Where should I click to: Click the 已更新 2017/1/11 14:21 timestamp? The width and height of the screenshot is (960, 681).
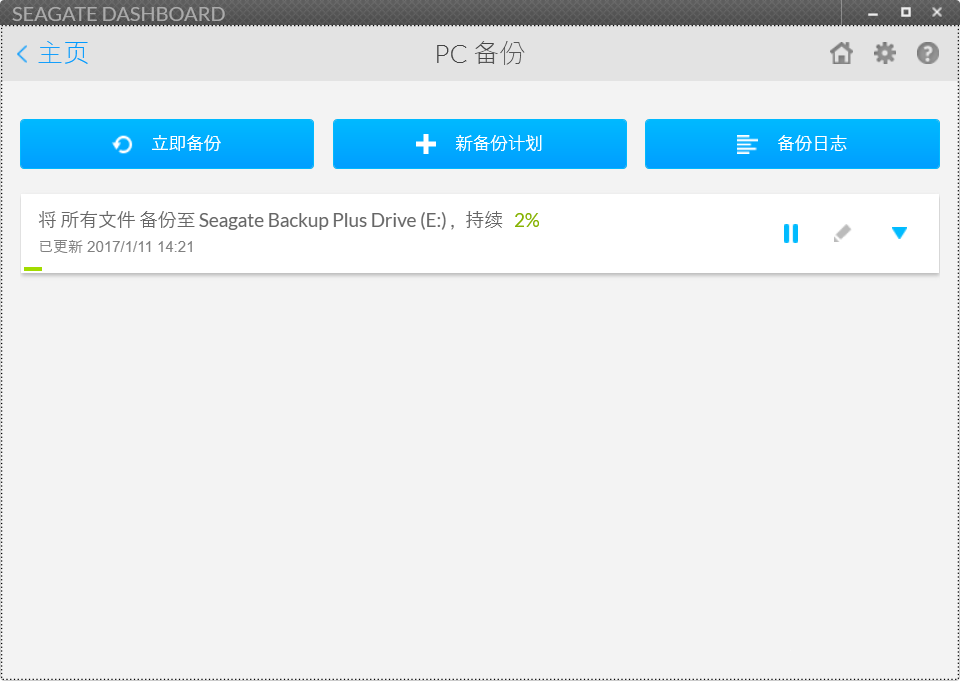click(x=116, y=247)
